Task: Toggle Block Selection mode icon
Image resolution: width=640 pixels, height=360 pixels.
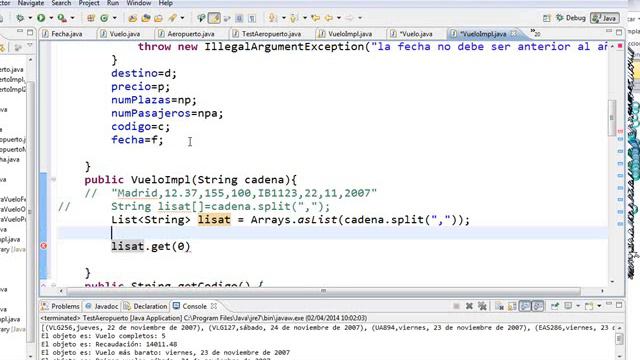Action: [240, 18]
